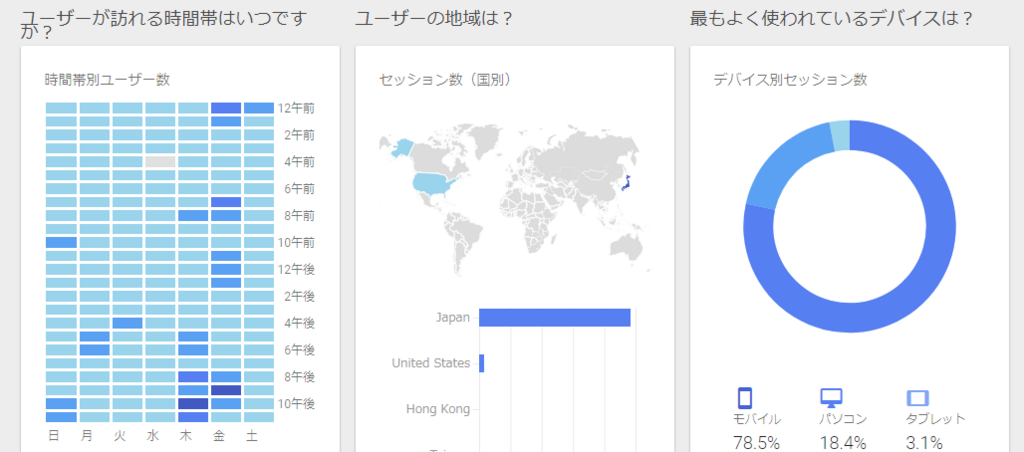The width and height of the screenshot is (1024, 452).
Task: Click the 6午前 time axis label
Action: (300, 189)
